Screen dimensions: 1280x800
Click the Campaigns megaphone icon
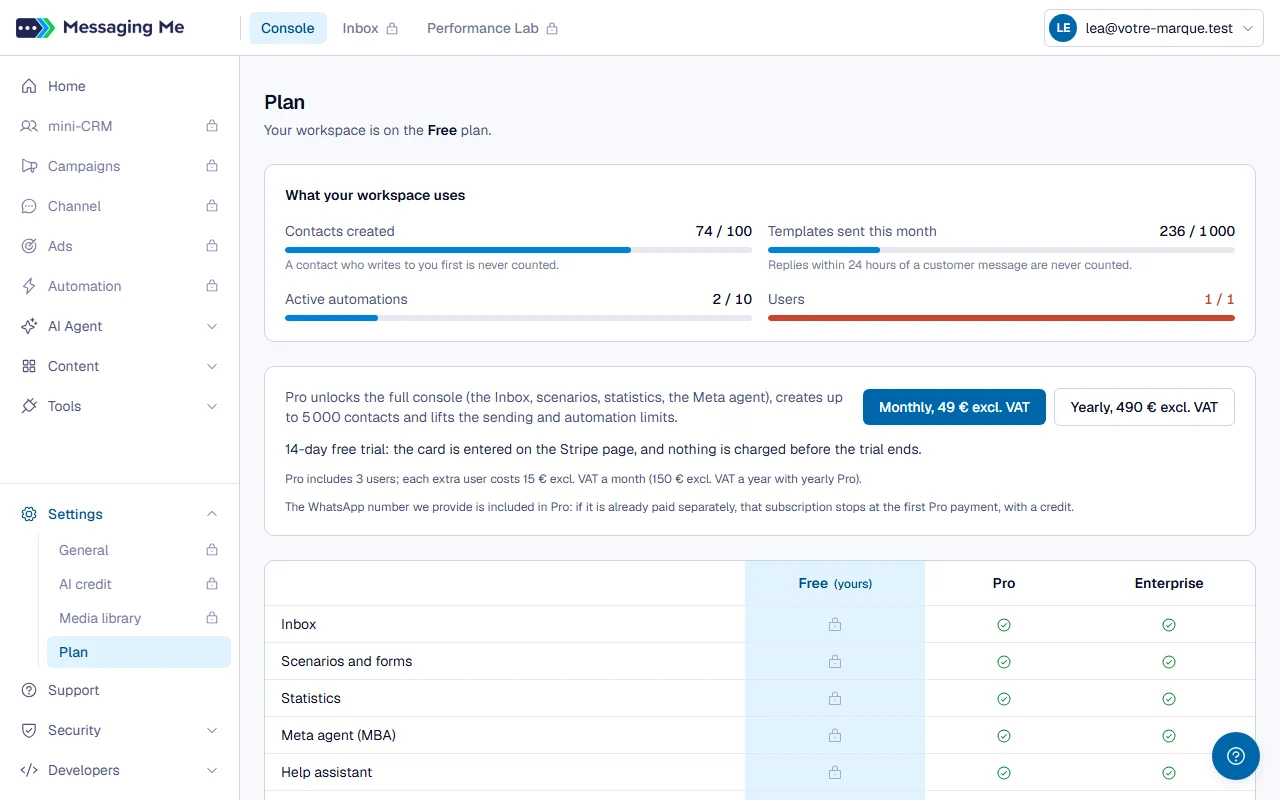point(29,166)
